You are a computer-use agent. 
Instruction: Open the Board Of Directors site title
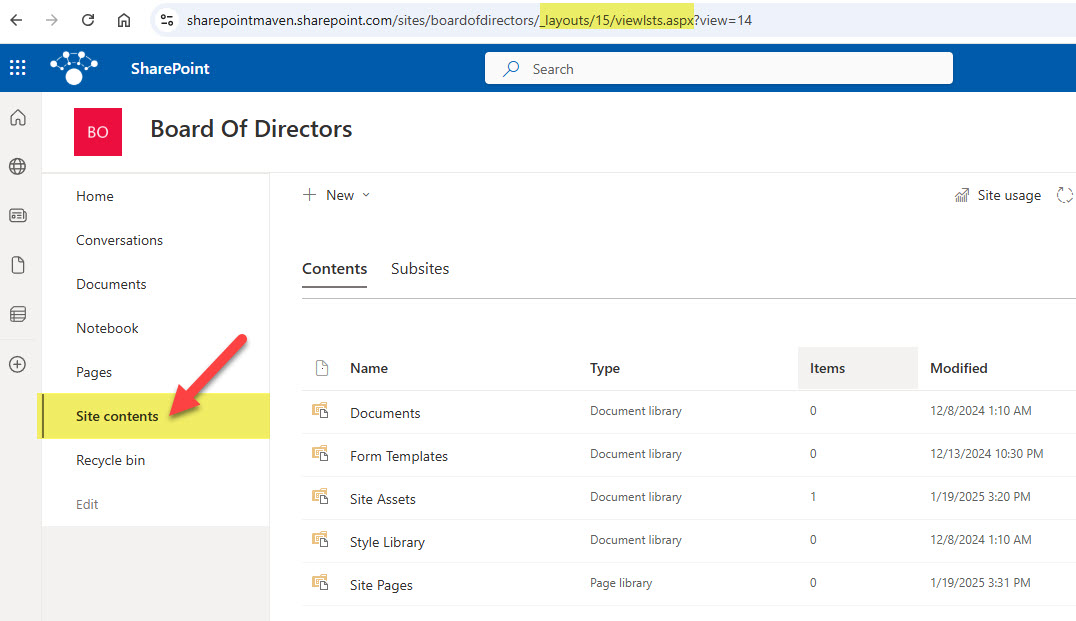251,129
